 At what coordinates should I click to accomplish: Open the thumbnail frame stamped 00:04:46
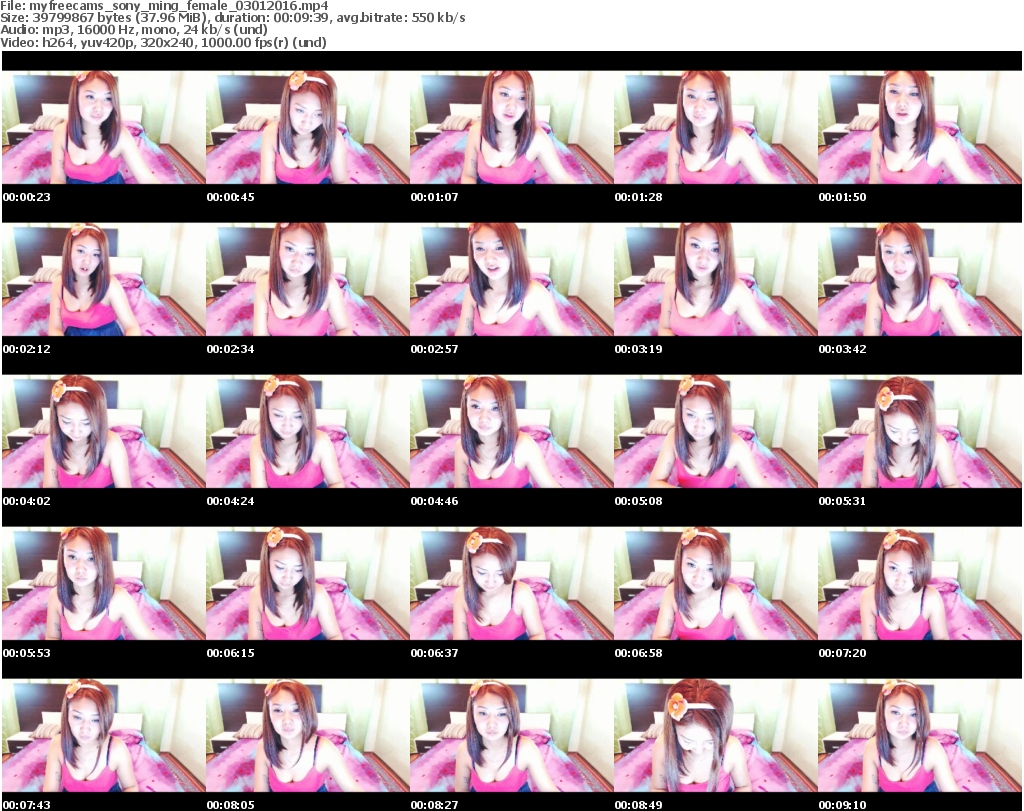point(511,432)
